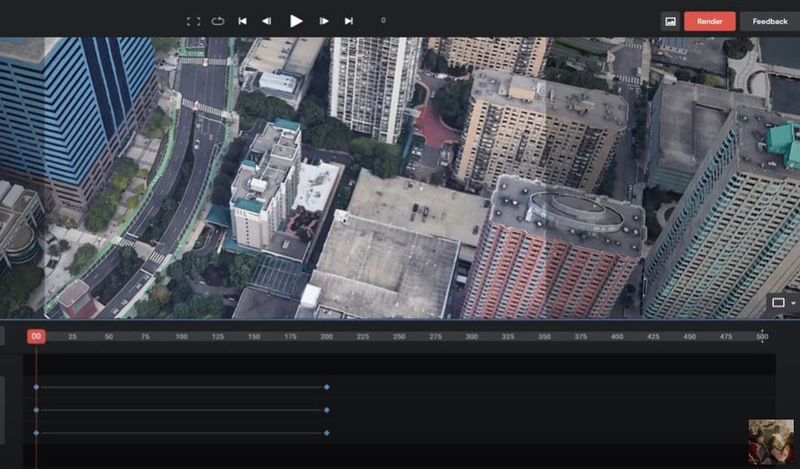Play the animation
This screenshot has height=469, width=800.
(x=296, y=21)
